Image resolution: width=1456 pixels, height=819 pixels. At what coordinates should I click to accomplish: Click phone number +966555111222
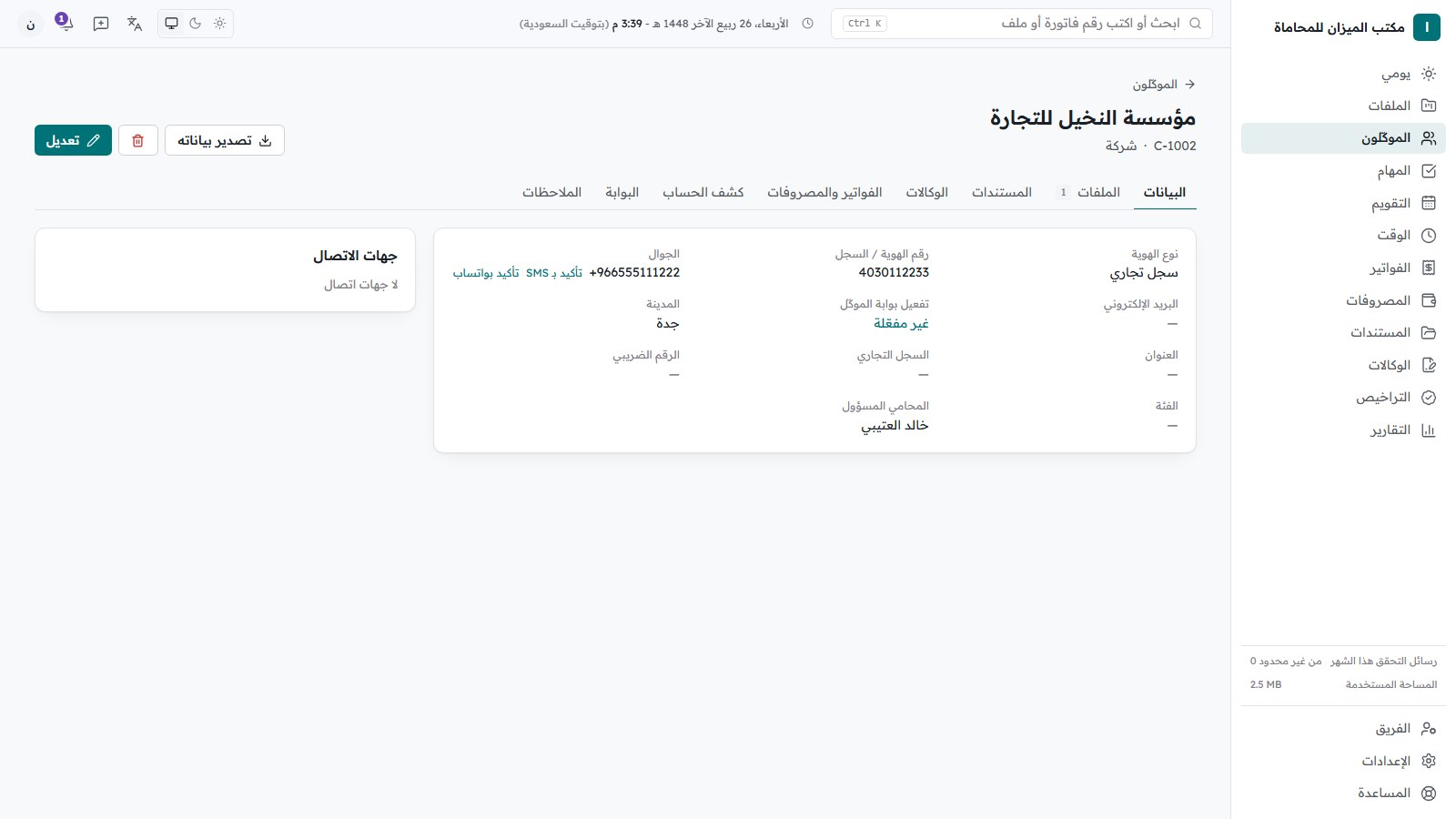point(634,272)
